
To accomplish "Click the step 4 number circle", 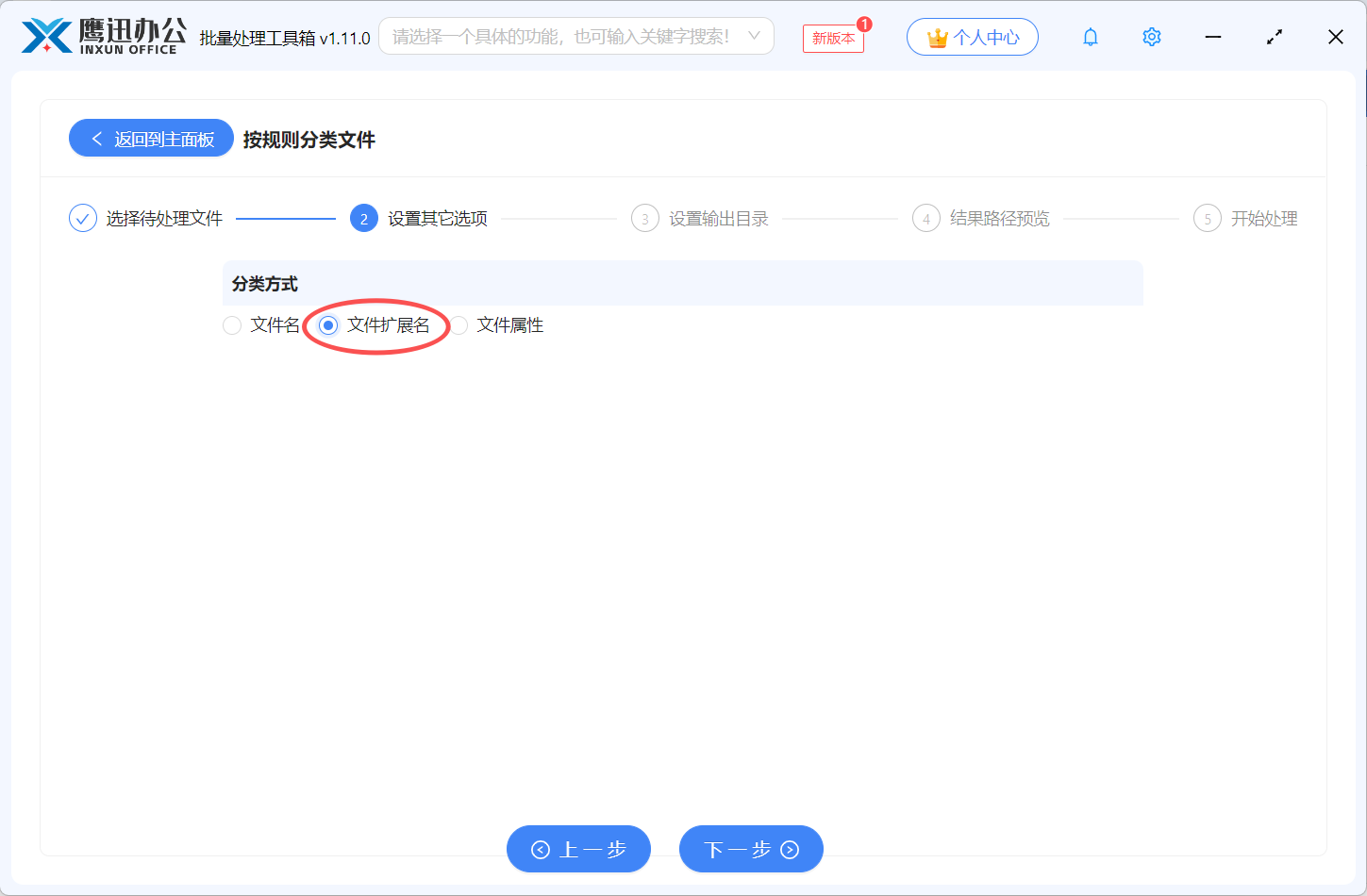I will tap(926, 219).
